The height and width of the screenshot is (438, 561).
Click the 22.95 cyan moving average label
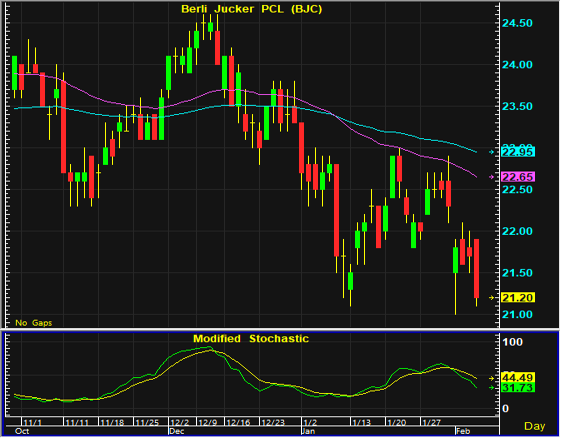(x=518, y=152)
